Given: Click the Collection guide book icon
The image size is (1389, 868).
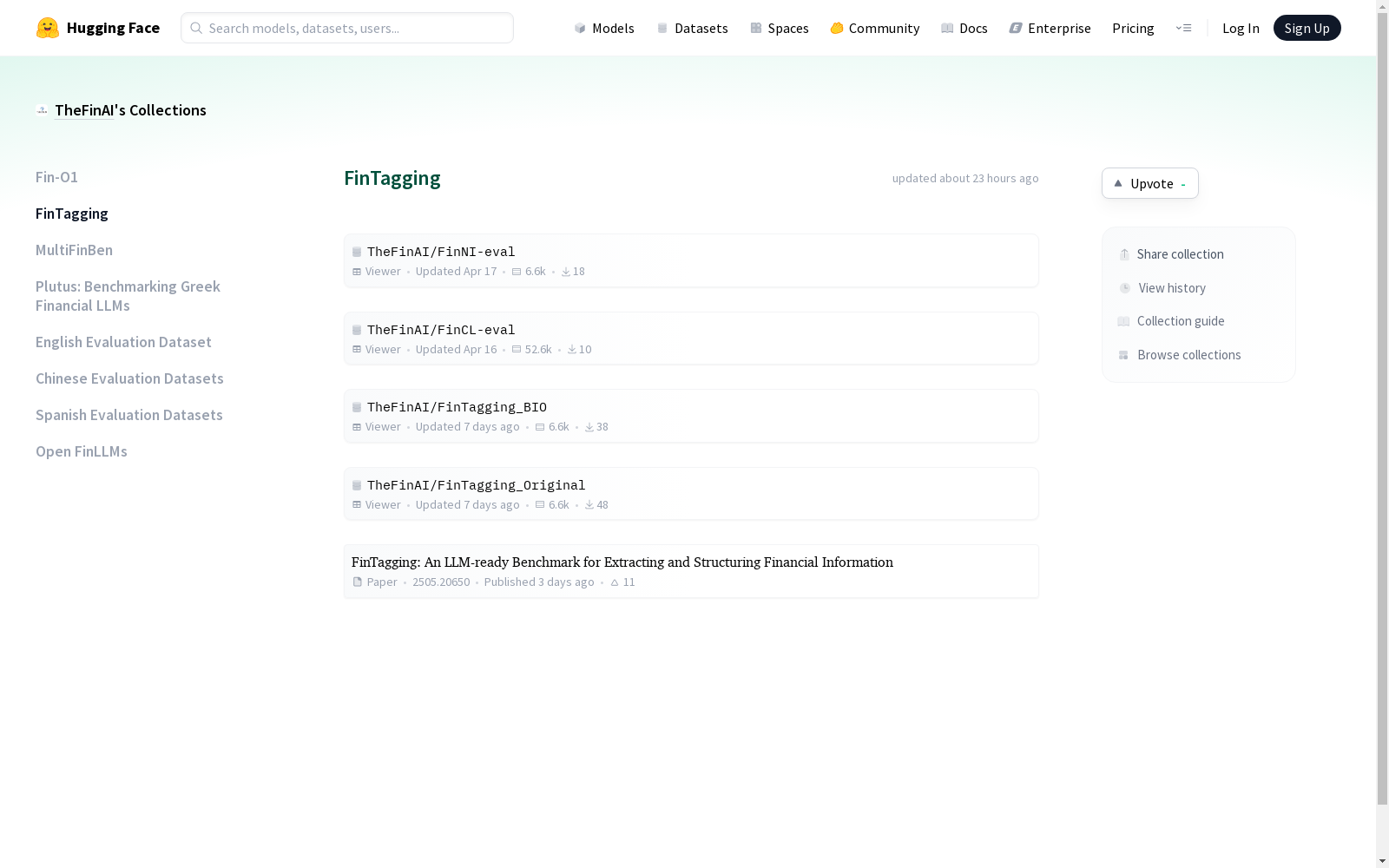Looking at the screenshot, I should click(x=1123, y=321).
